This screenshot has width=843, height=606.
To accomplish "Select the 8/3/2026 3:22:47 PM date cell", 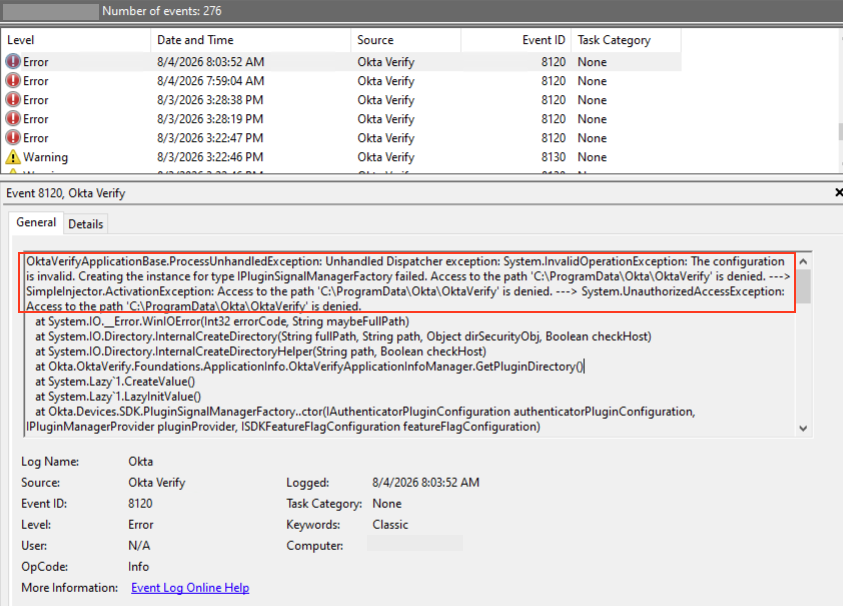I will tap(210, 138).
